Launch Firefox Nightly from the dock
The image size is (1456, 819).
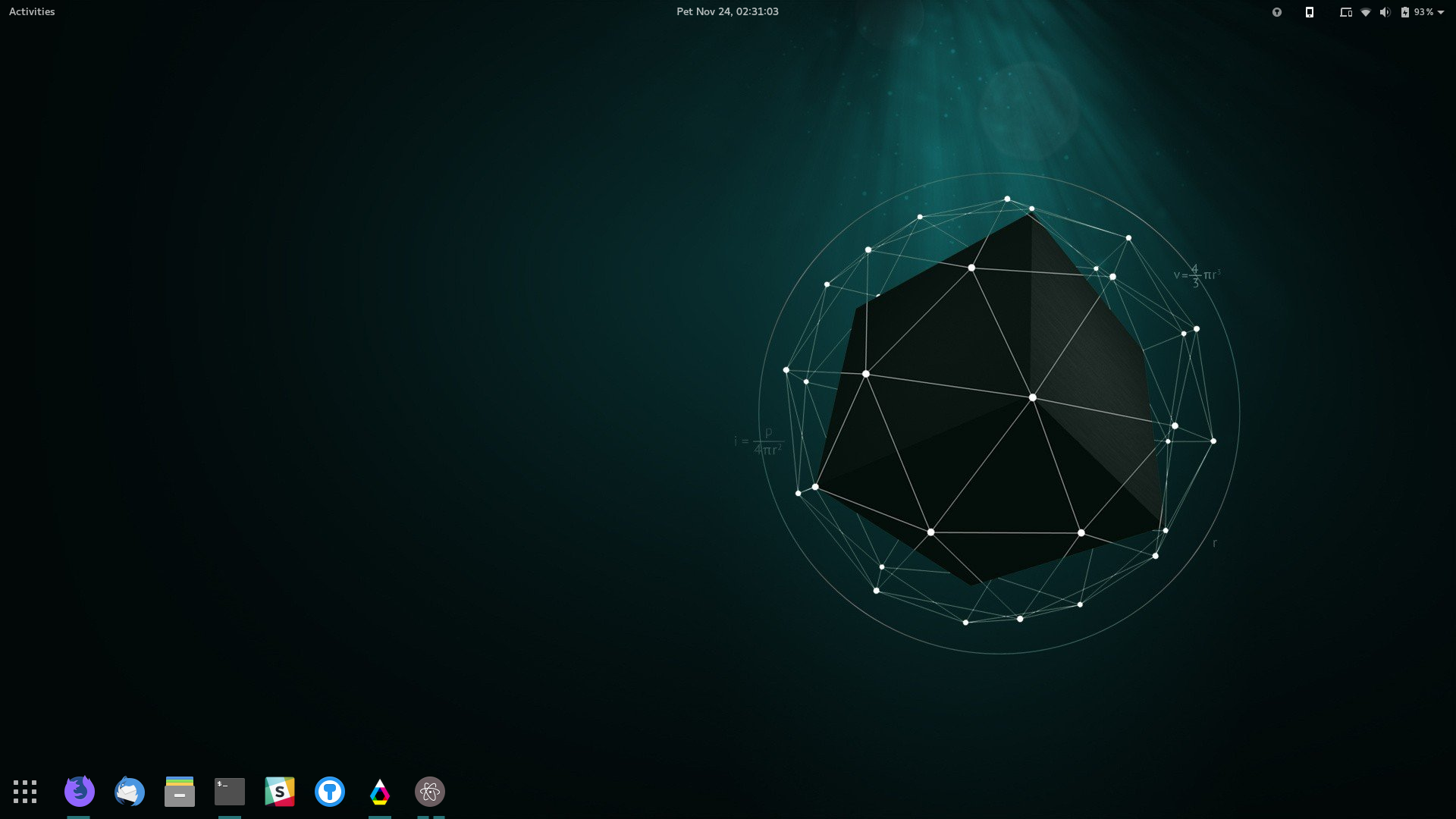[x=80, y=792]
